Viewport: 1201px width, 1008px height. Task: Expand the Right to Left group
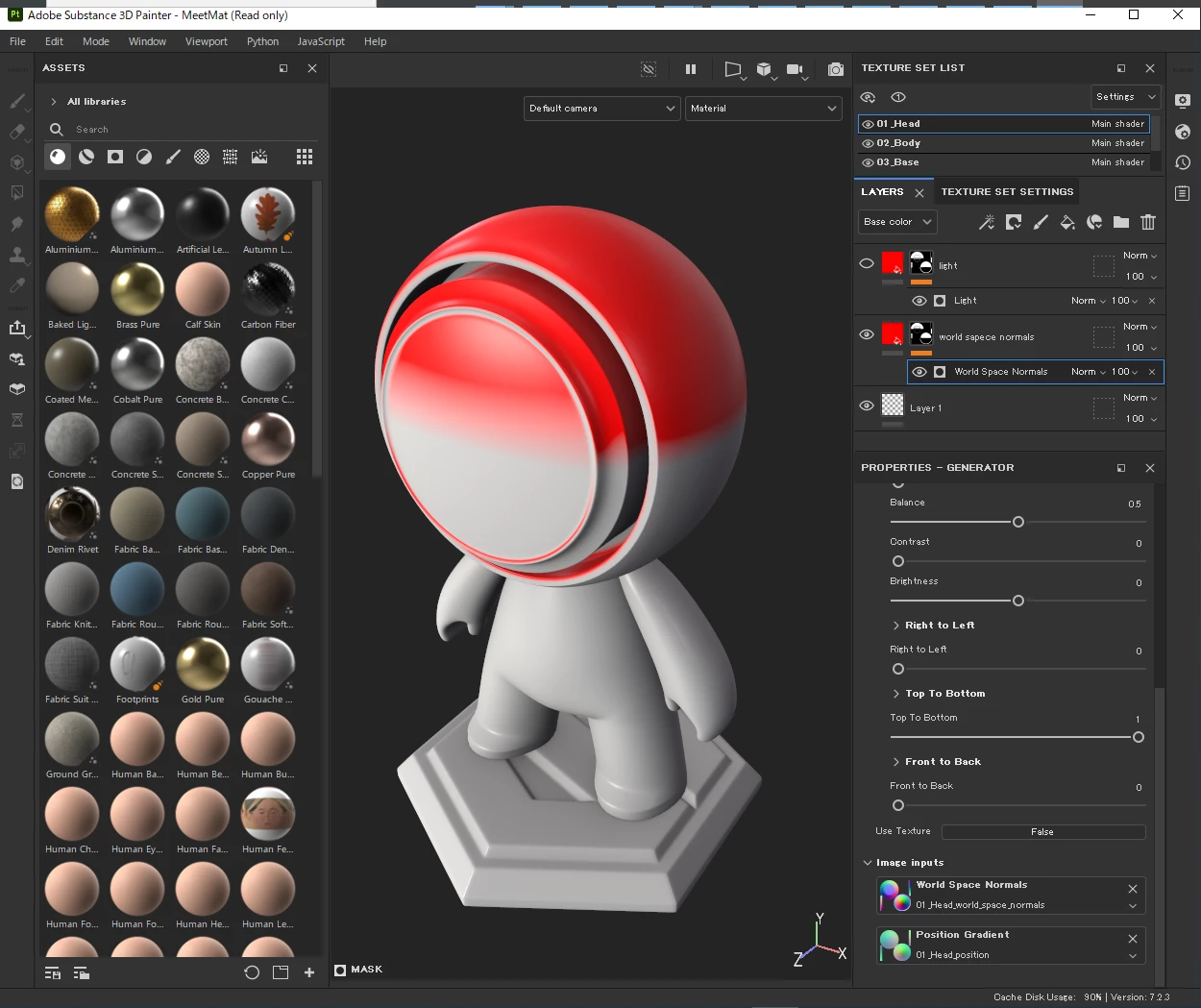pyautogui.click(x=896, y=626)
